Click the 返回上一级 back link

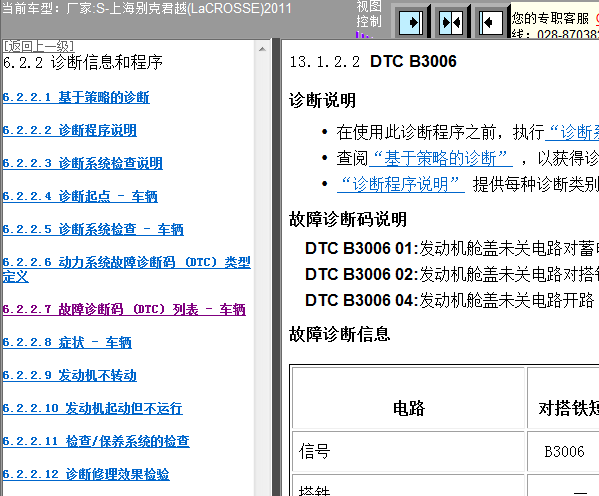click(38, 46)
